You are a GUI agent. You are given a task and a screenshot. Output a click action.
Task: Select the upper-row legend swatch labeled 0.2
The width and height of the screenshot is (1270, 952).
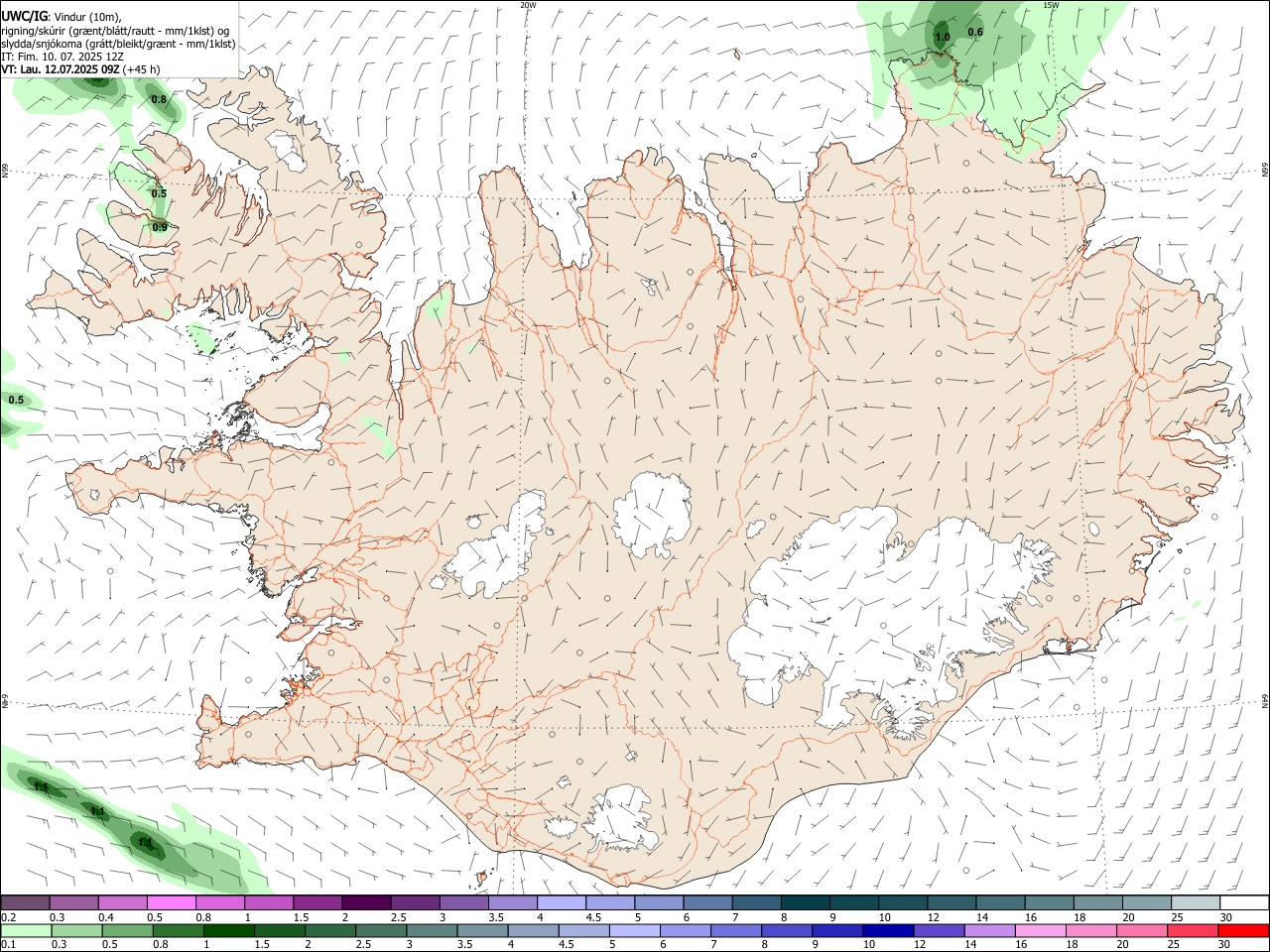coord(25,902)
